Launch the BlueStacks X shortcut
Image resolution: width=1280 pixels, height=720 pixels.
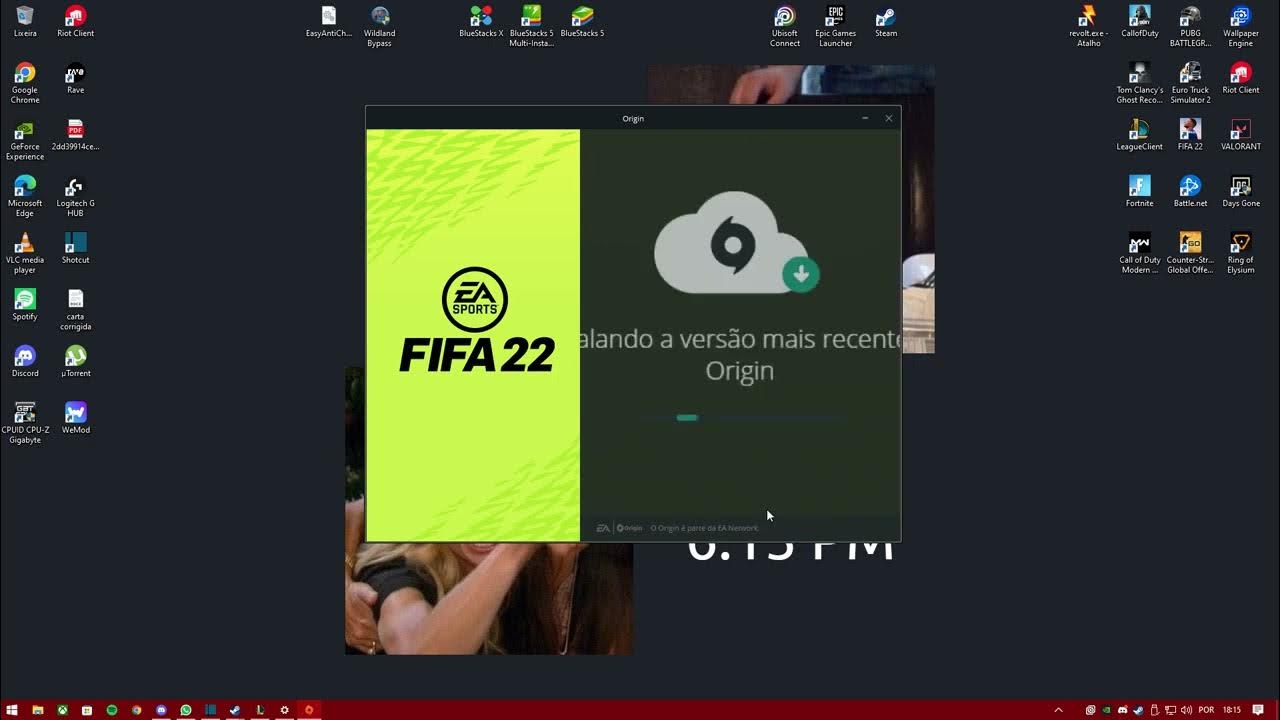pyautogui.click(x=481, y=22)
